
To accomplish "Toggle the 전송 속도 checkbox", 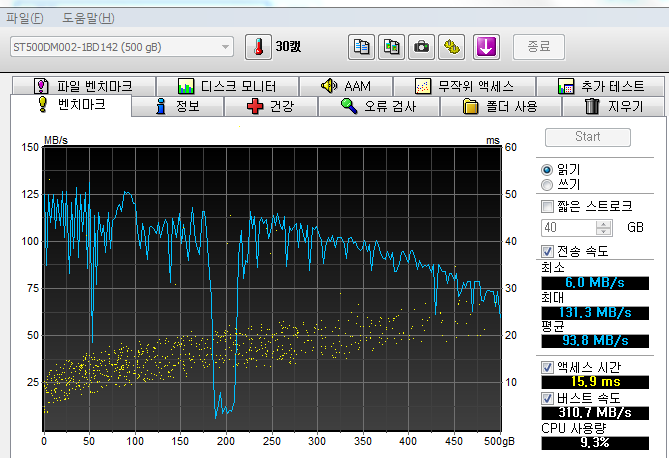I will pyautogui.click(x=547, y=251).
